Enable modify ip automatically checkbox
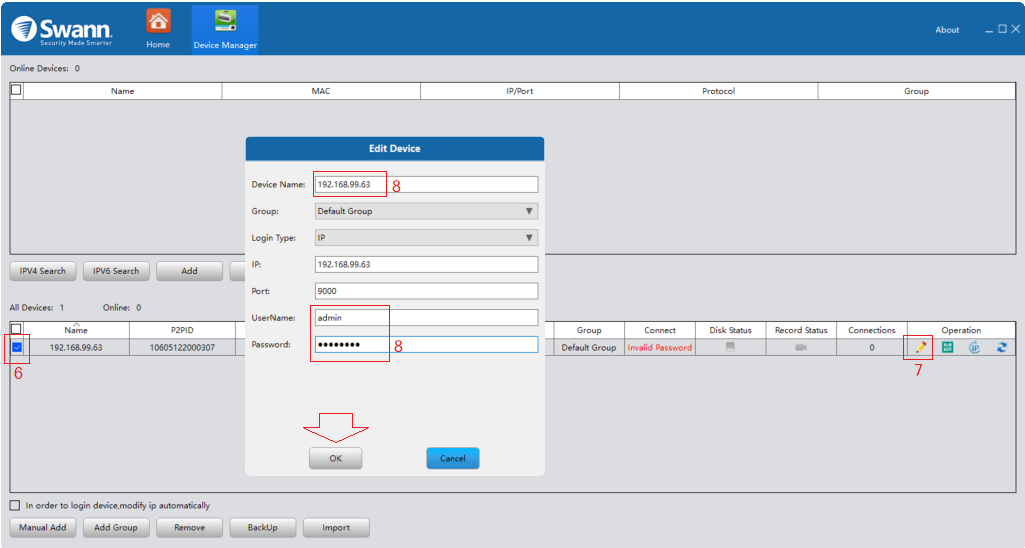This screenshot has width=1025, height=548. click(15, 505)
